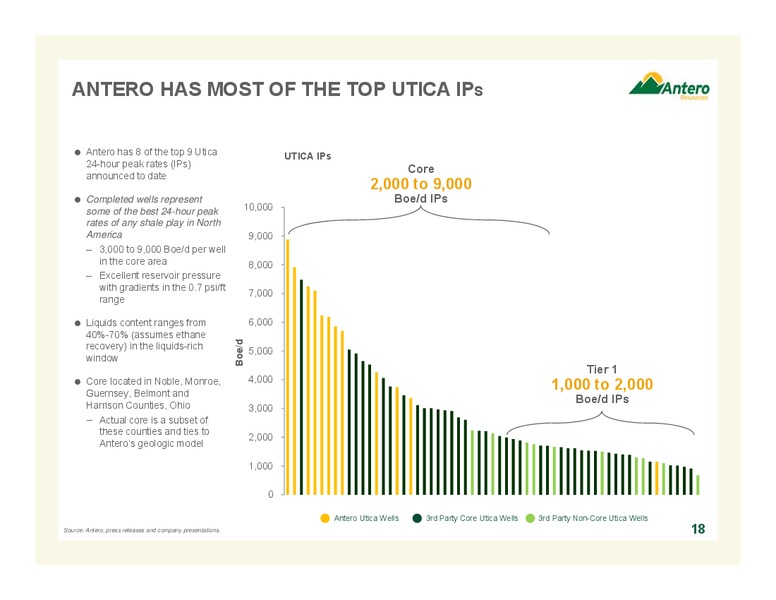This screenshot has width=776, height=600.
Task: Click the light green 3rd Party Non-Core legend dot
Action: pyautogui.click(x=530, y=518)
